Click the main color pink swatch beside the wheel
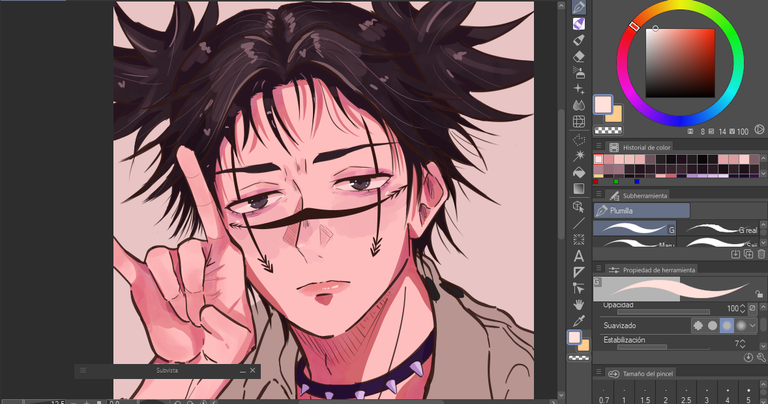 [x=603, y=104]
